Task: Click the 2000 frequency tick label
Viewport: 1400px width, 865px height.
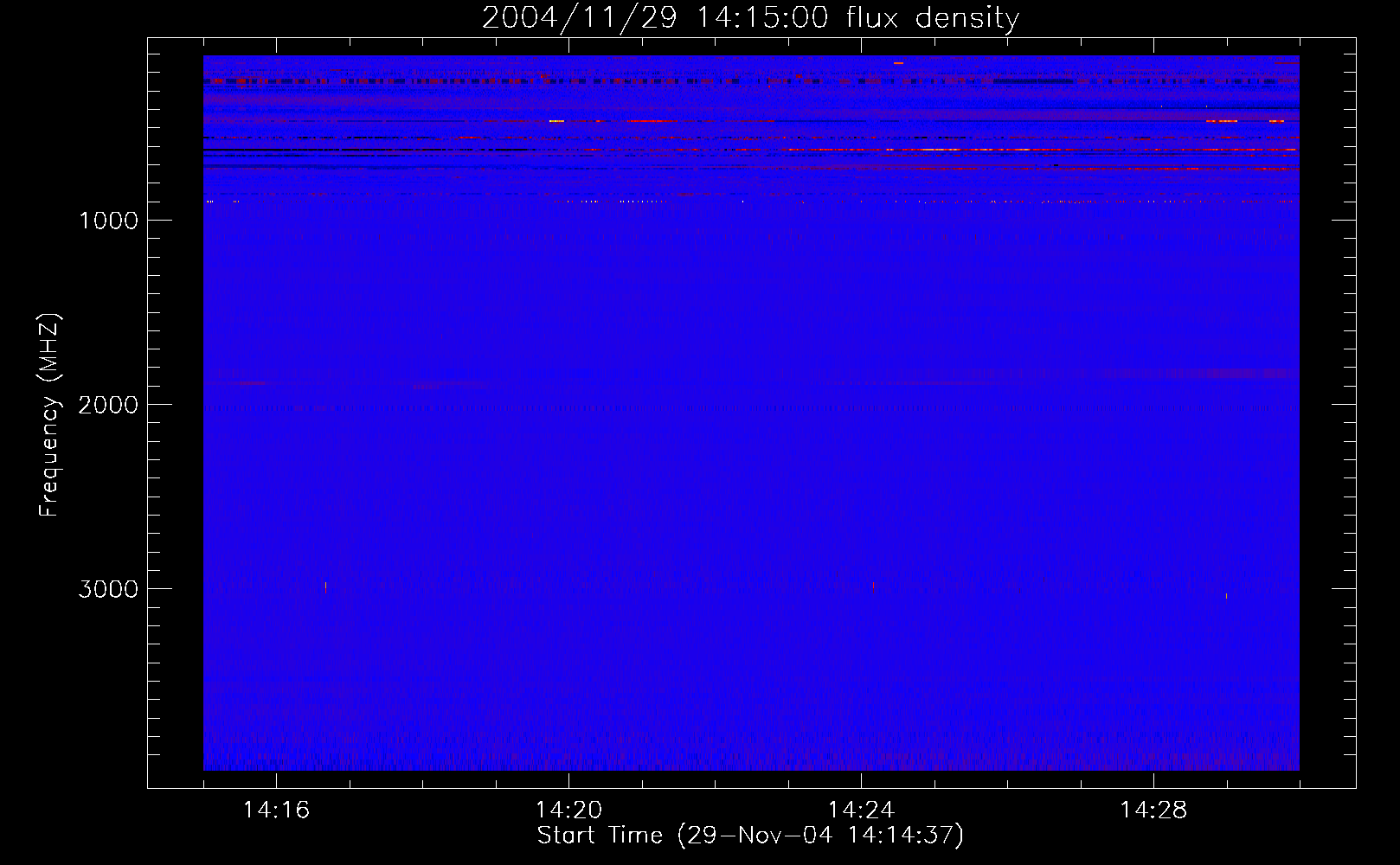Action: pos(108,405)
